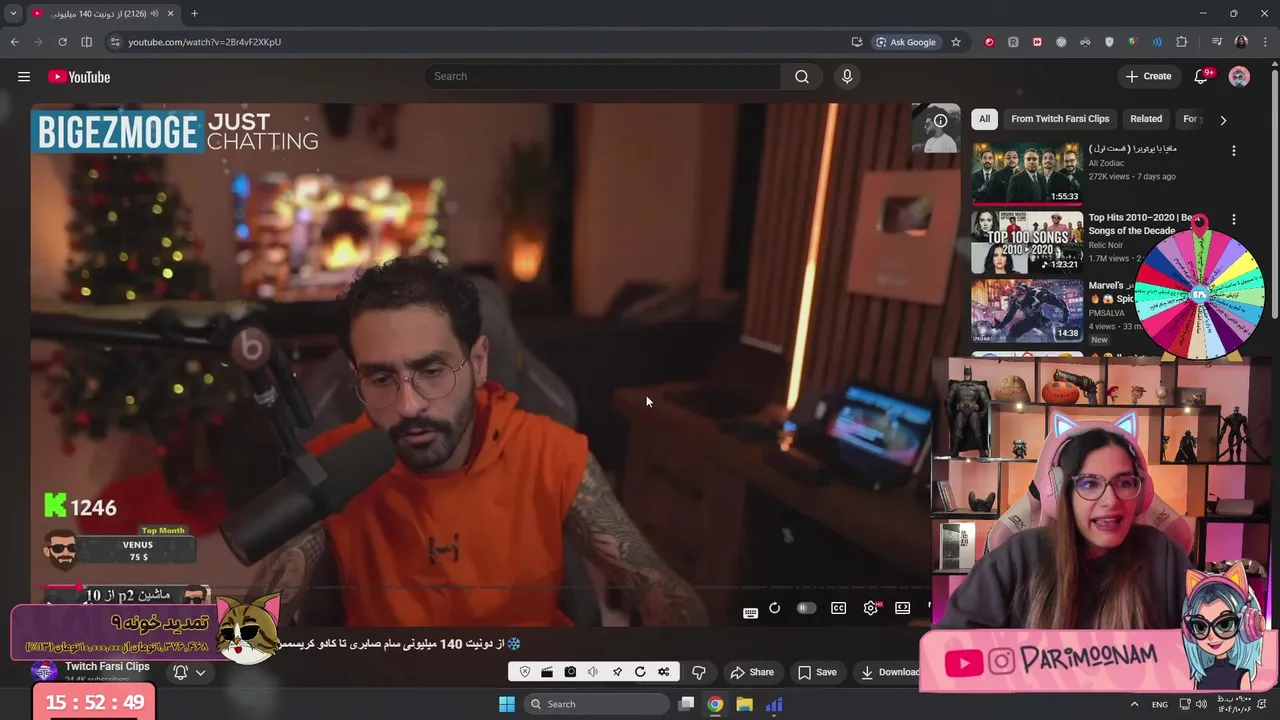Click the address bar URL
Viewport: 1280px width, 720px height.
[x=204, y=42]
